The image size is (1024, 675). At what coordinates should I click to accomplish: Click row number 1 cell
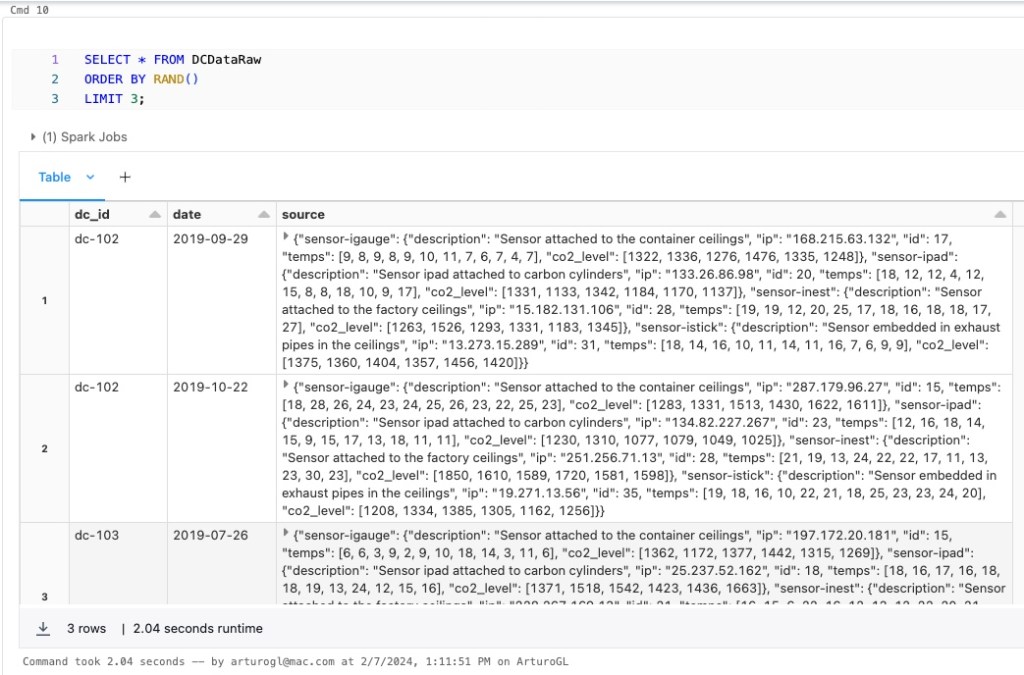[x=44, y=300]
